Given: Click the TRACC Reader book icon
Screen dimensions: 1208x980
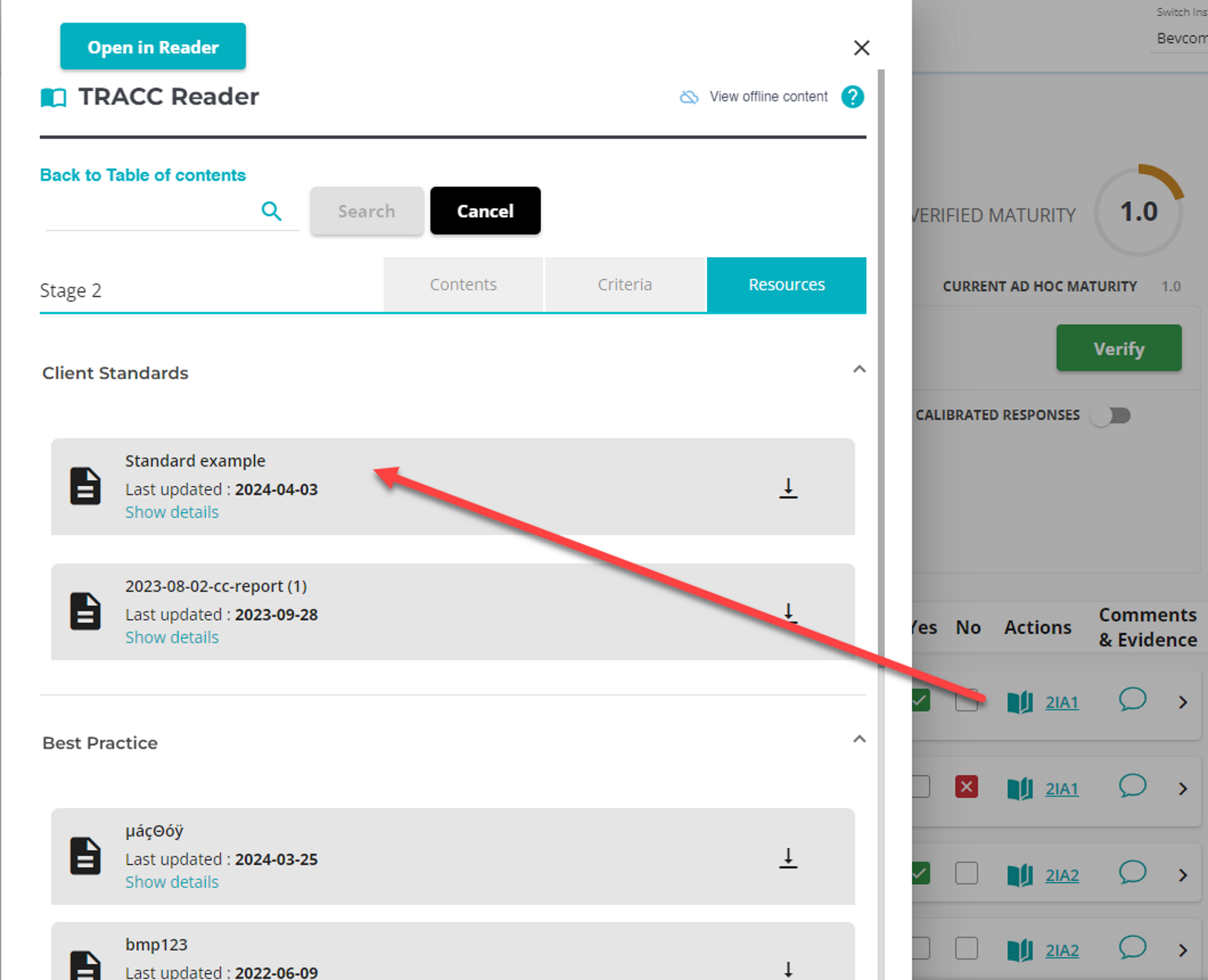Looking at the screenshot, I should click(x=53, y=97).
